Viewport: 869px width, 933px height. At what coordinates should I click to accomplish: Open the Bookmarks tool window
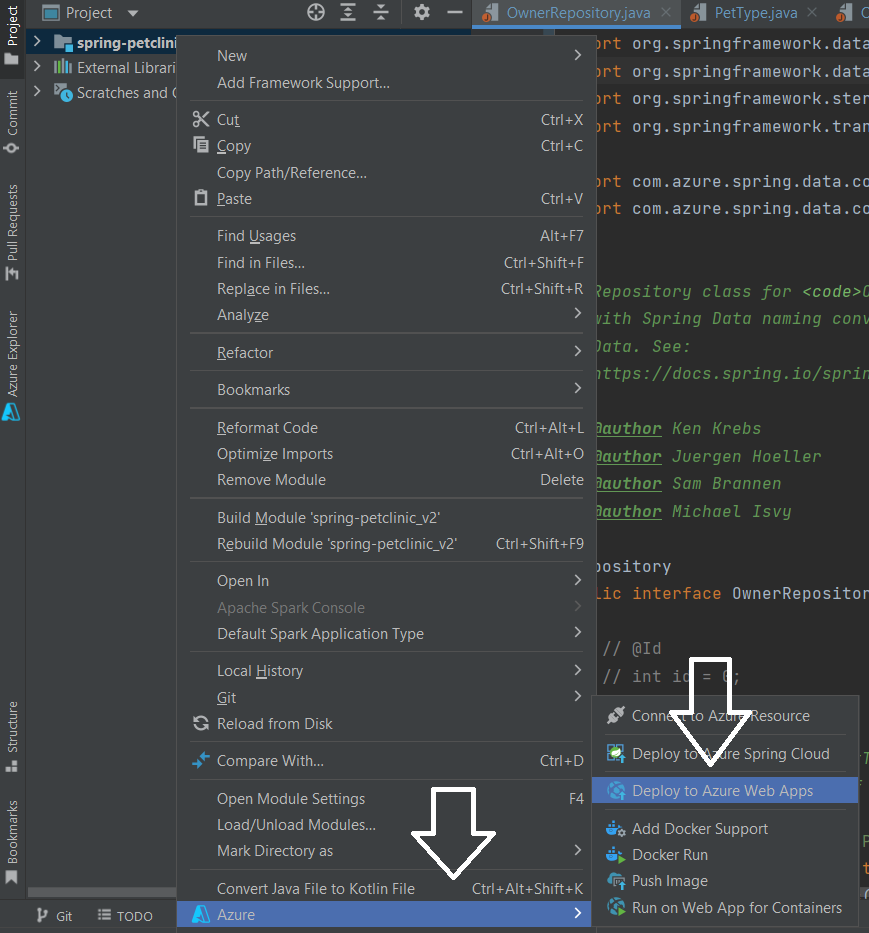pyautogui.click(x=12, y=842)
